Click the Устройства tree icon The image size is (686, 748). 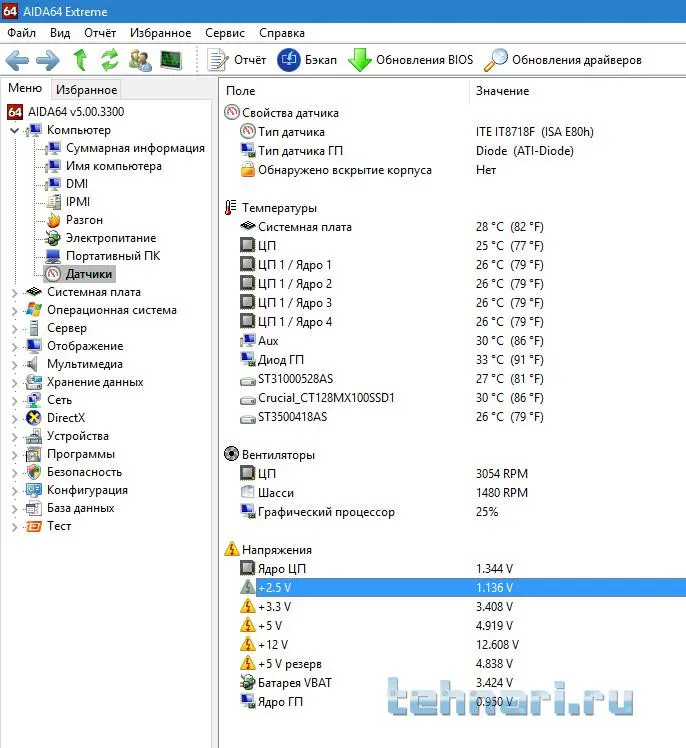(33, 436)
